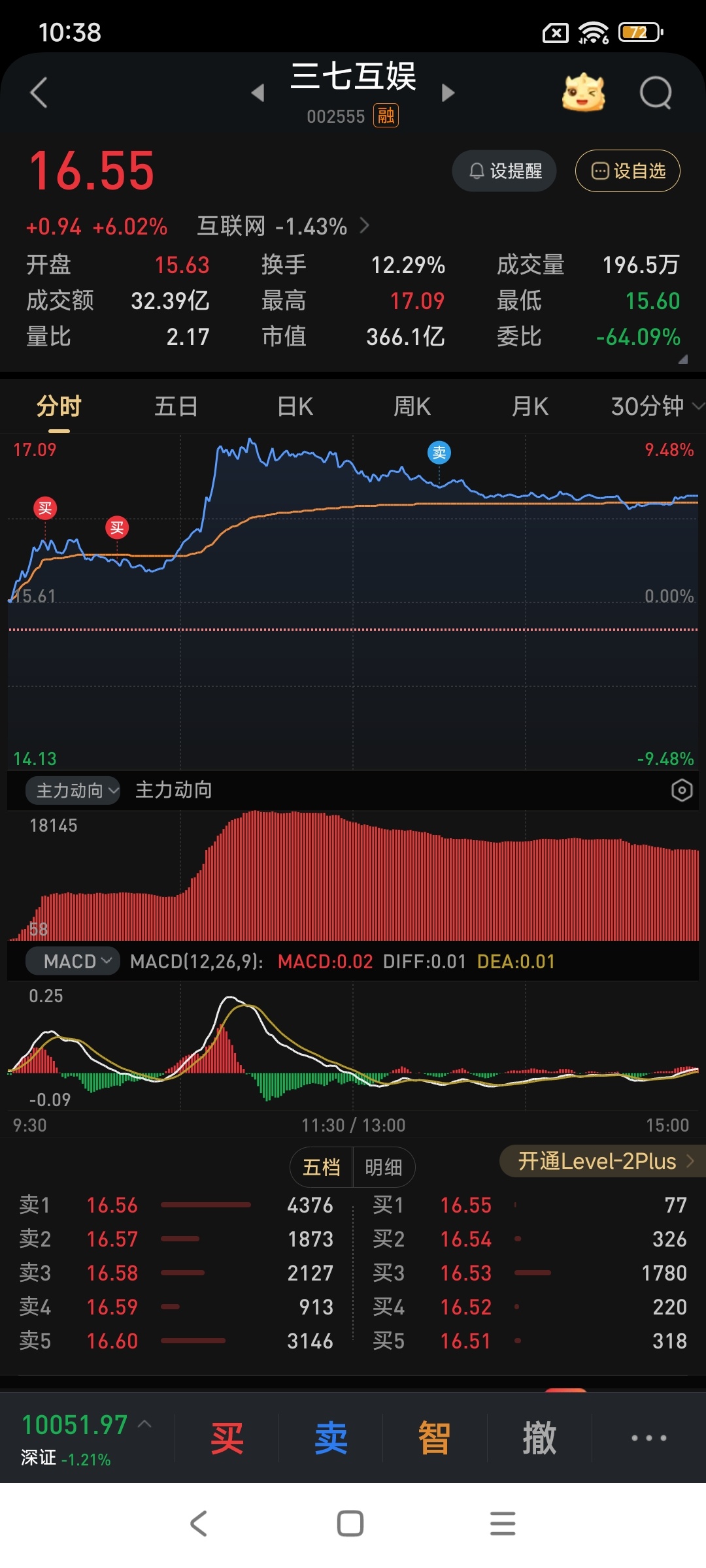This screenshot has height=1568, width=706.
Task: Select 买3 price 16.53 row
Action: click(529, 1273)
